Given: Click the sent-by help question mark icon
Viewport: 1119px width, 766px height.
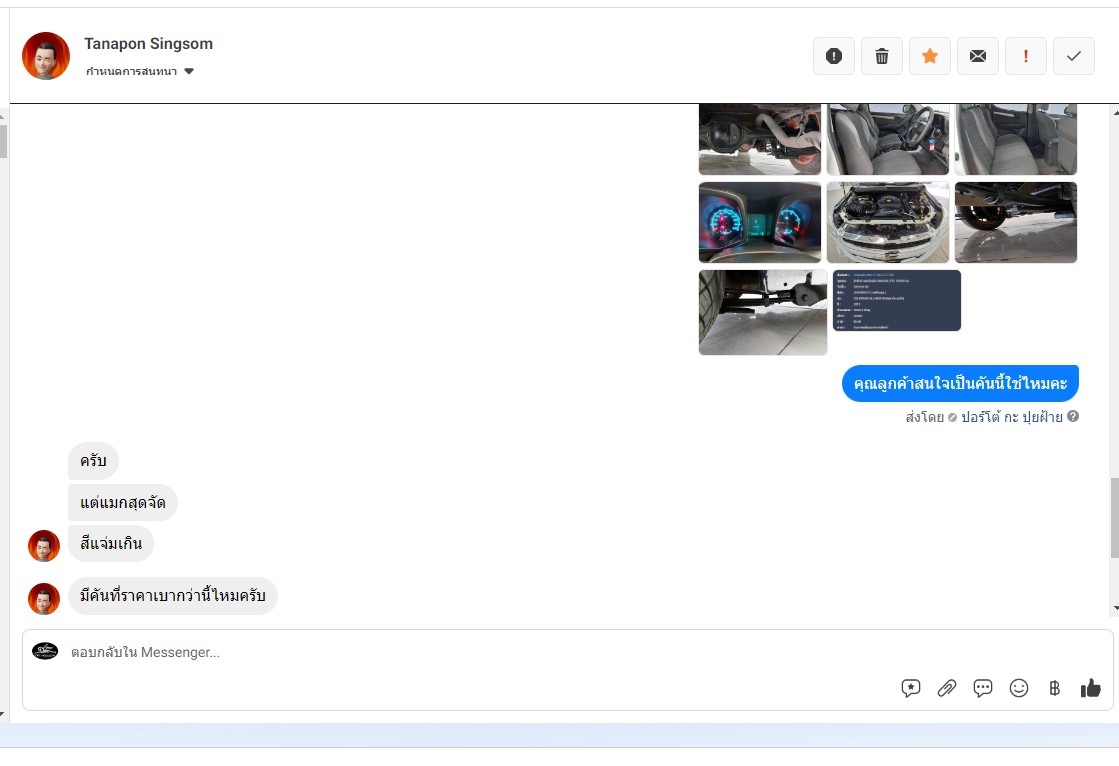Looking at the screenshot, I should (1073, 416).
